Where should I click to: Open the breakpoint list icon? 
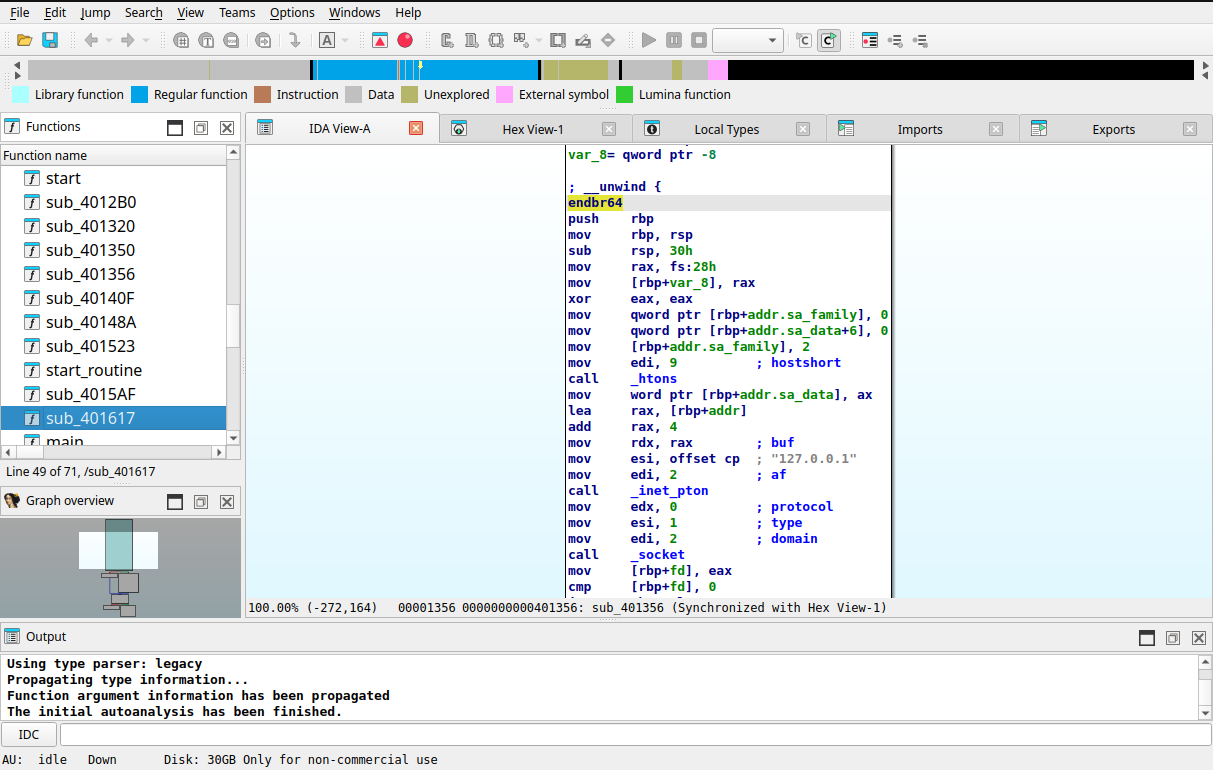[870, 40]
